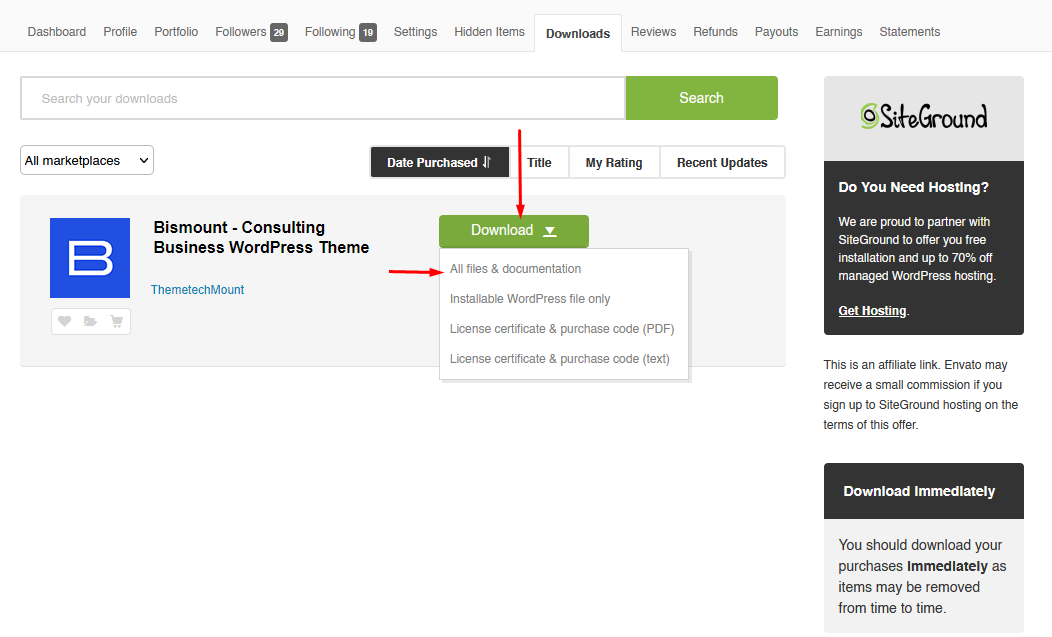Sort downloads by Title
Screen dimensions: 1052x637
[539, 162]
